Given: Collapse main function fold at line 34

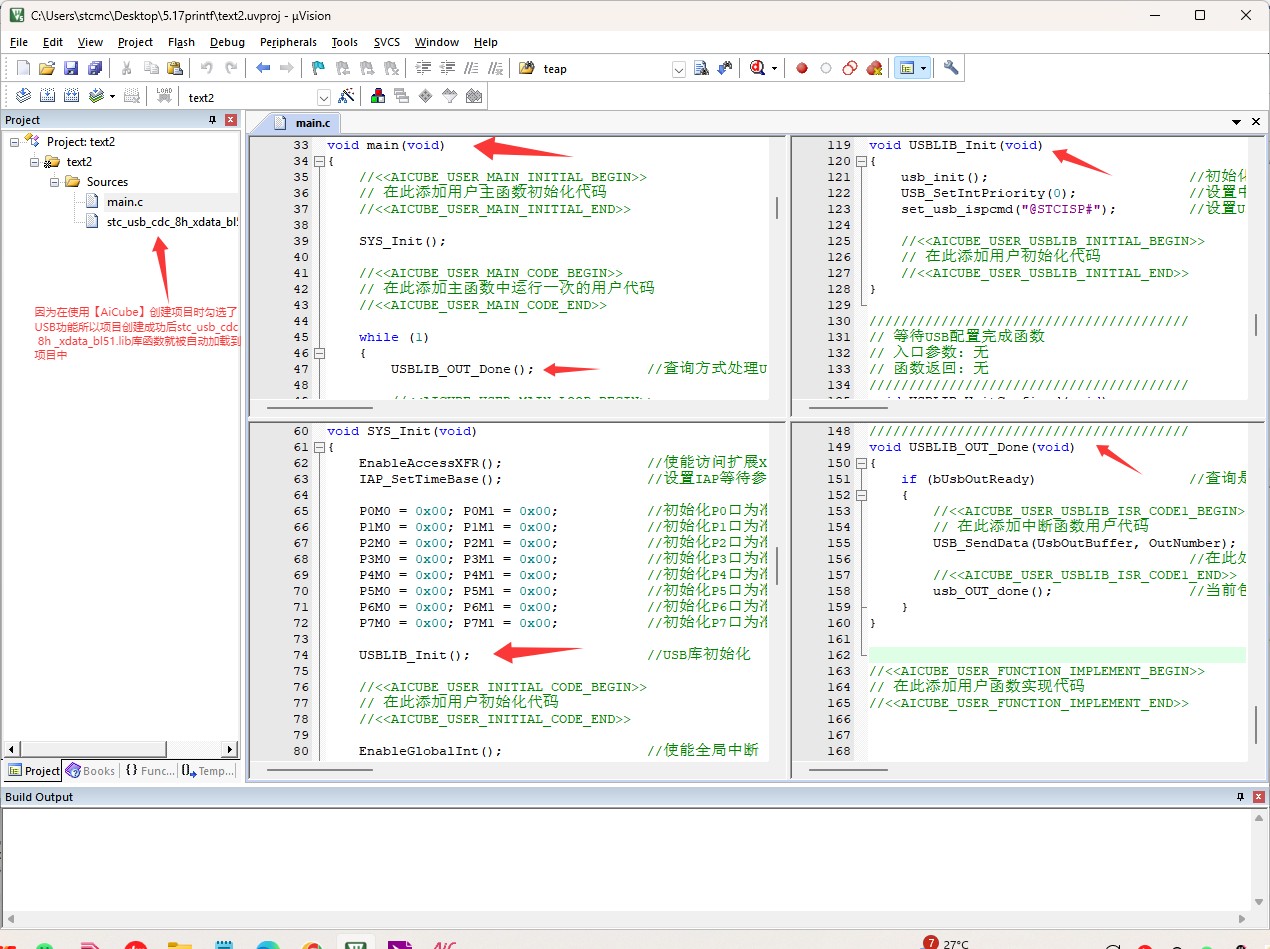Looking at the screenshot, I should (x=319, y=161).
